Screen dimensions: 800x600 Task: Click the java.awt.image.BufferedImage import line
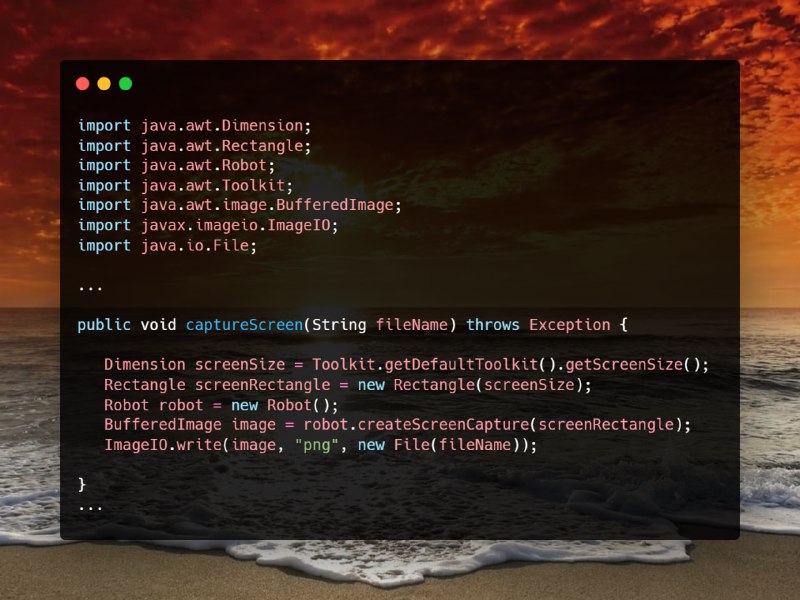(240, 205)
